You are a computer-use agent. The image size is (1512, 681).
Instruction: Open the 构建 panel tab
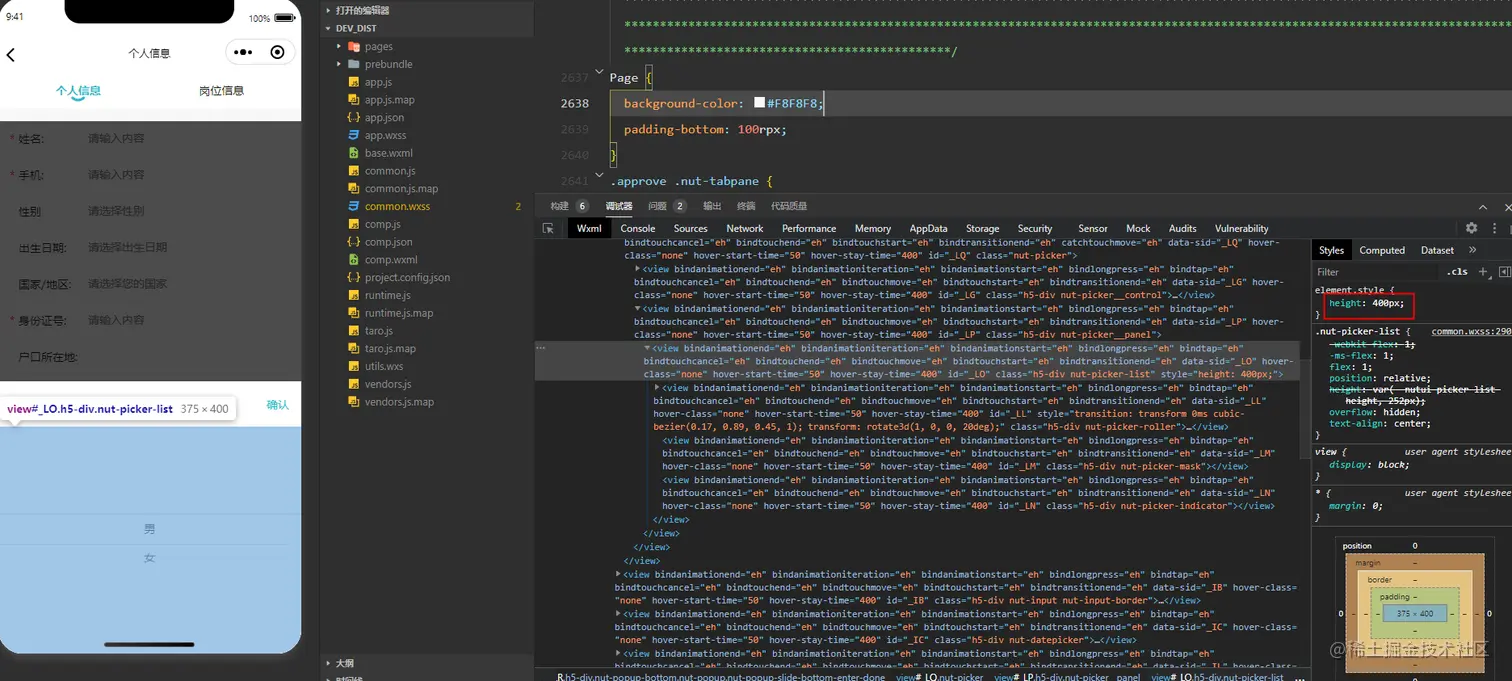pos(560,206)
